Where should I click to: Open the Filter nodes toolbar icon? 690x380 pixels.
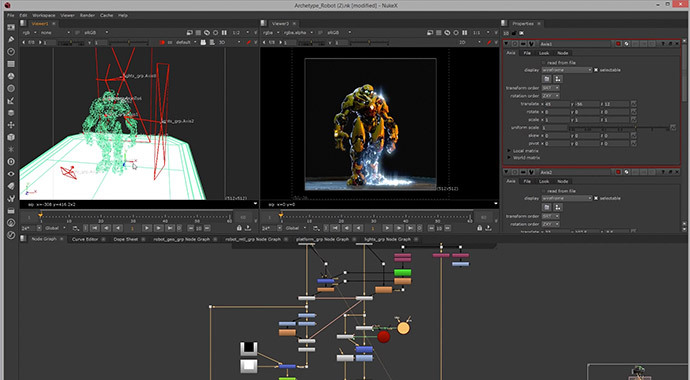(x=11, y=88)
